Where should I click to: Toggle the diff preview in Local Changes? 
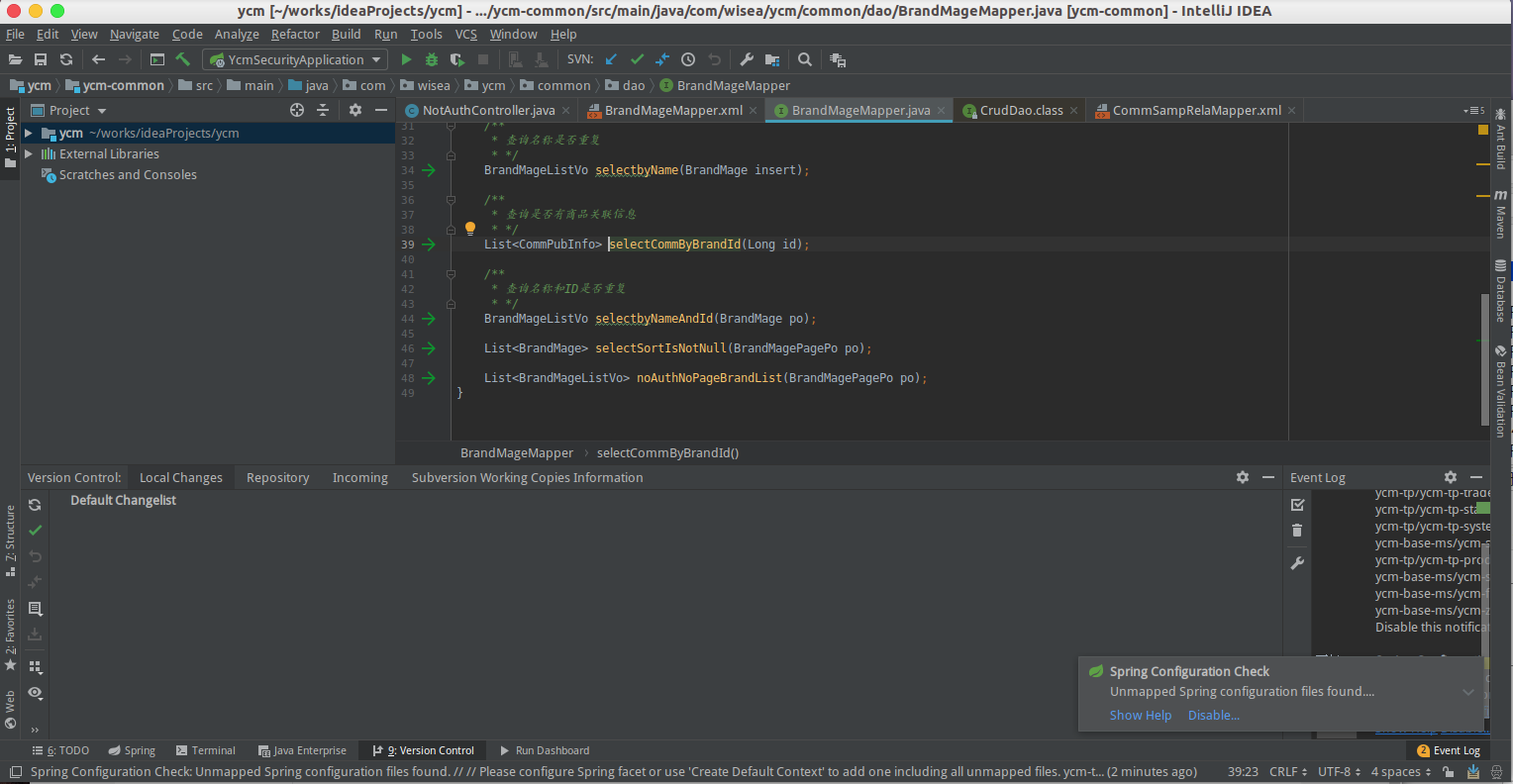(35, 609)
